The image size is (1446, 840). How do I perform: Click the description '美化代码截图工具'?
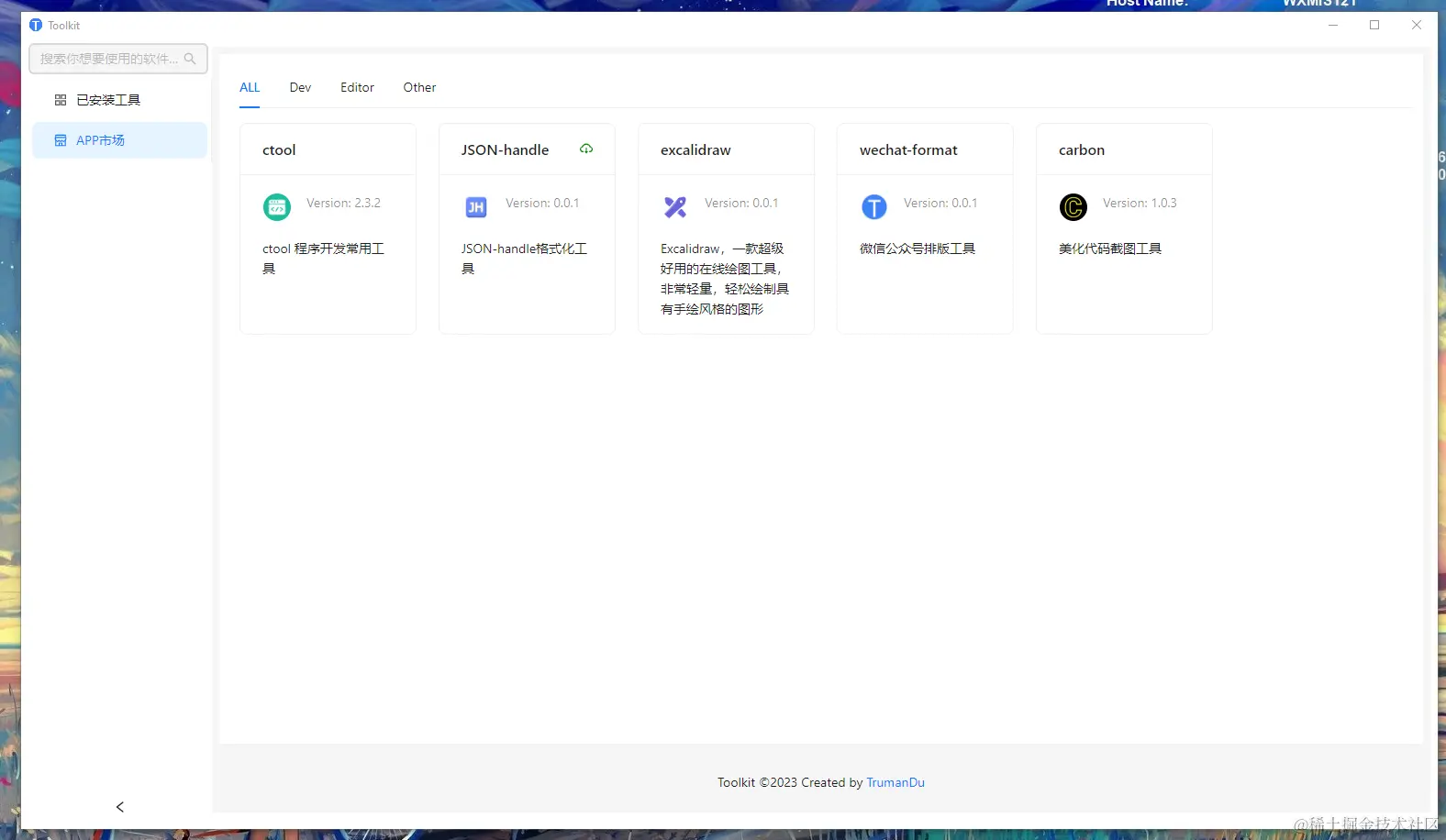(1110, 249)
